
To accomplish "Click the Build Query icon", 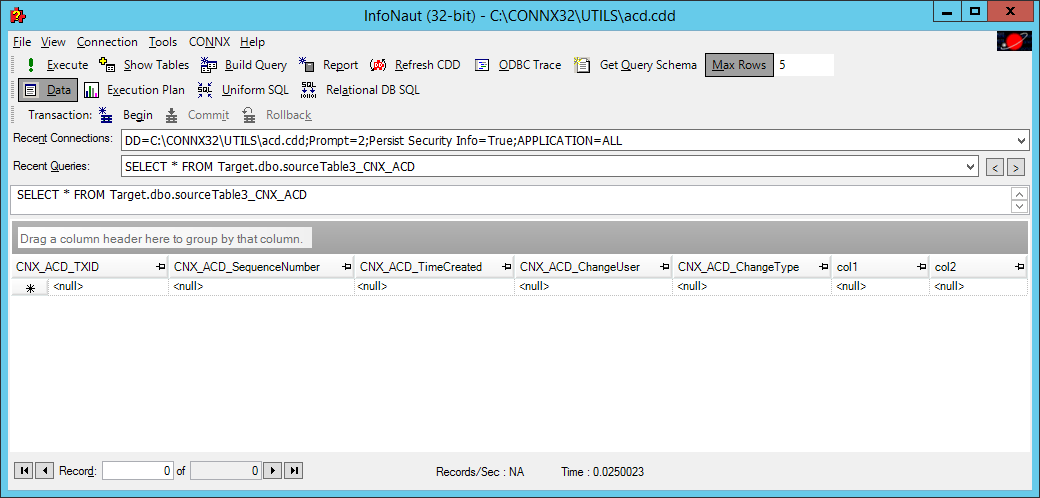I will click(209, 64).
